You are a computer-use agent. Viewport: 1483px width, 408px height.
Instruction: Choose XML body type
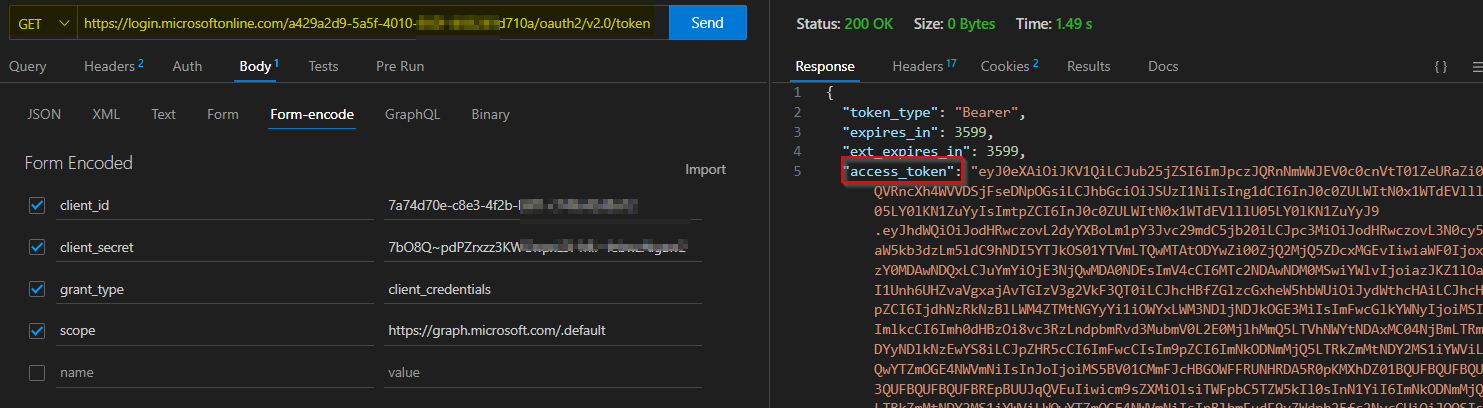click(x=107, y=114)
